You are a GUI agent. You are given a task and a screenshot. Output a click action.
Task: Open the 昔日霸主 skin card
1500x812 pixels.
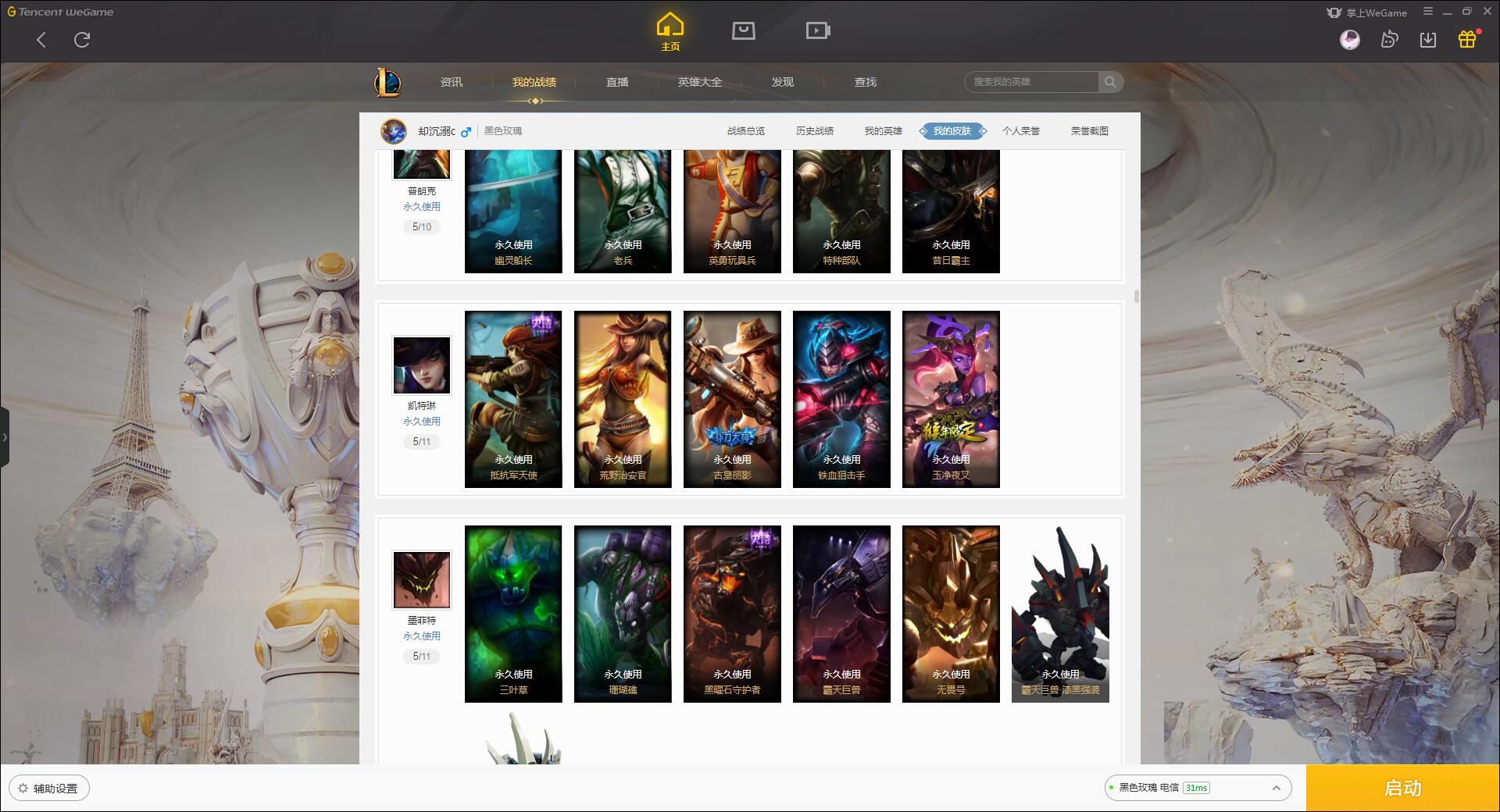pos(951,212)
